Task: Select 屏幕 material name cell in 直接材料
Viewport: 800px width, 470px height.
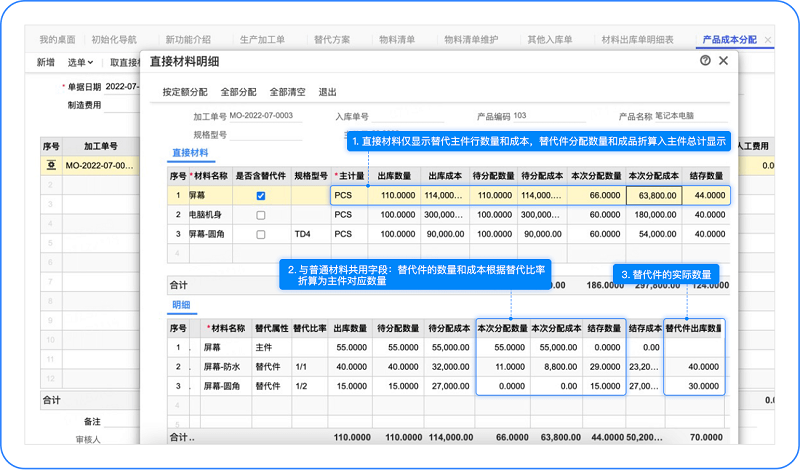Action: point(211,195)
